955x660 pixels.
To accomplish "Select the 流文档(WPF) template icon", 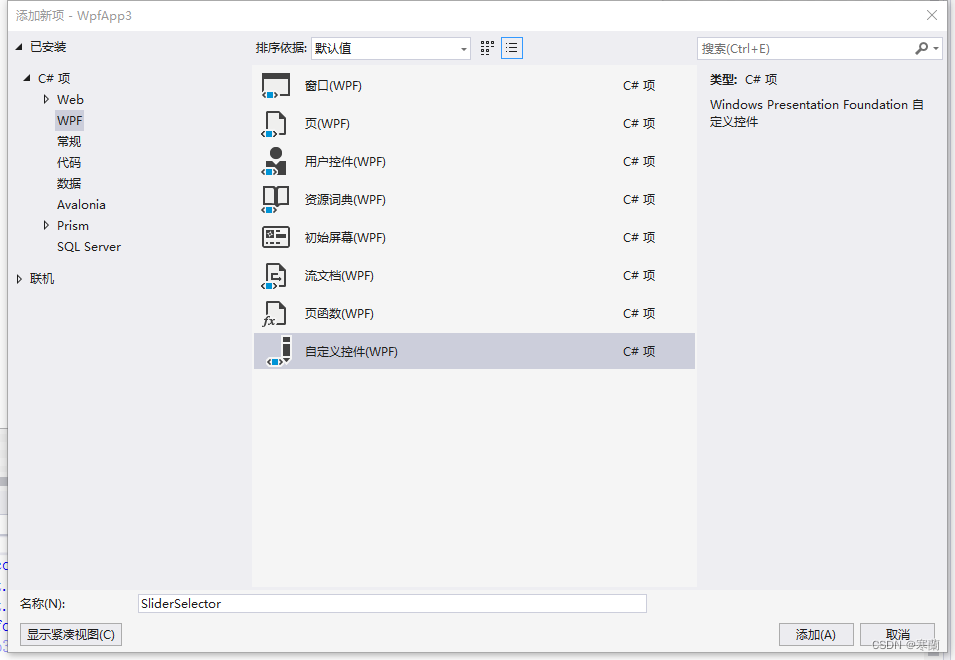I will coord(274,275).
